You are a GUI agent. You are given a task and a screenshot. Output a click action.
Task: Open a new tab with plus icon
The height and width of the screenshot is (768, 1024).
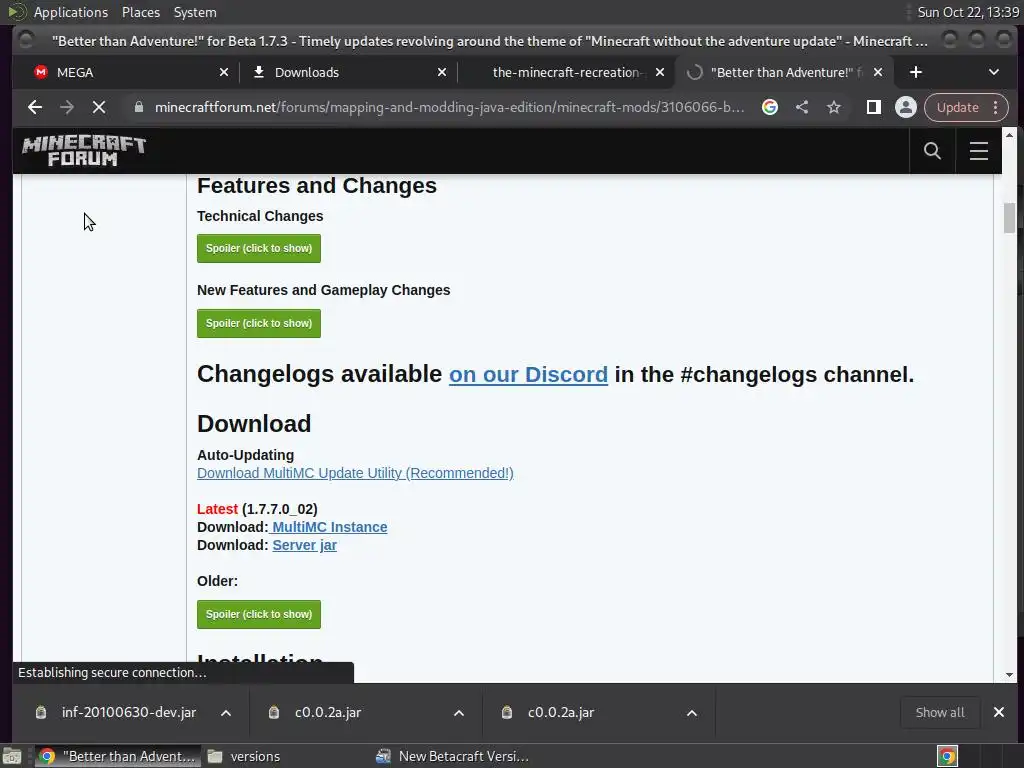click(x=916, y=72)
